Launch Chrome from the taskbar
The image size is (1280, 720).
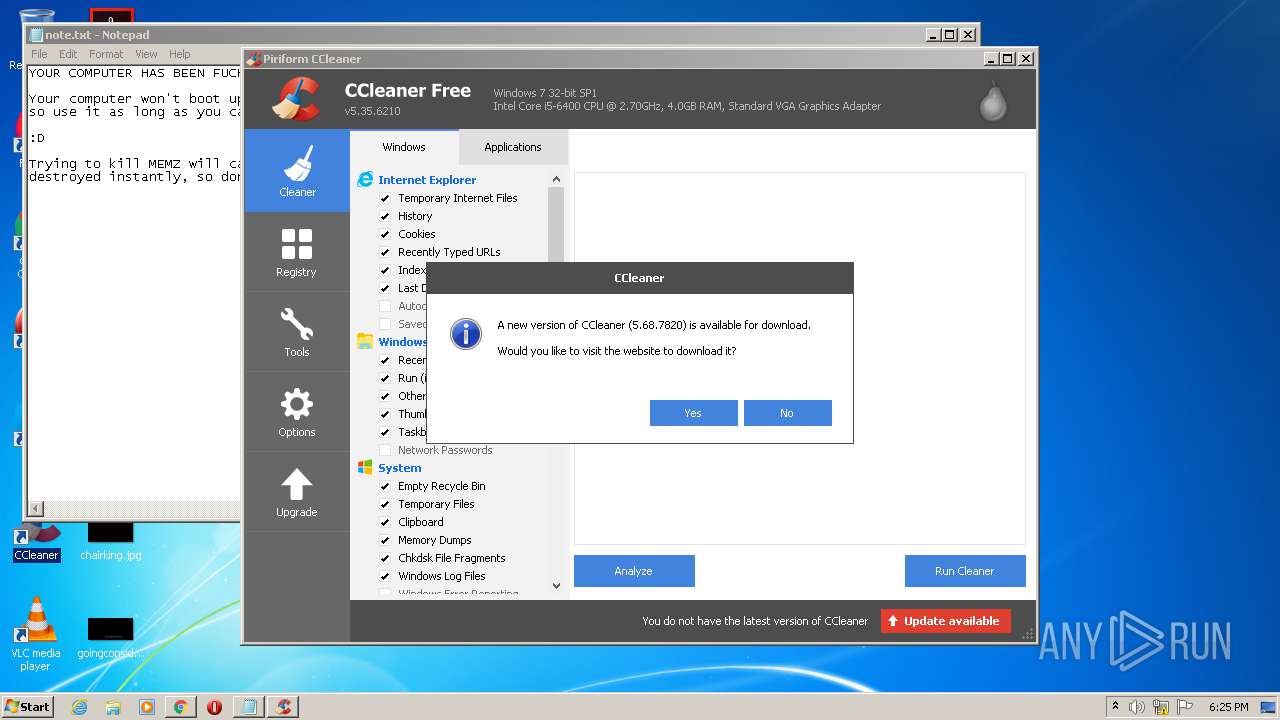pos(180,707)
